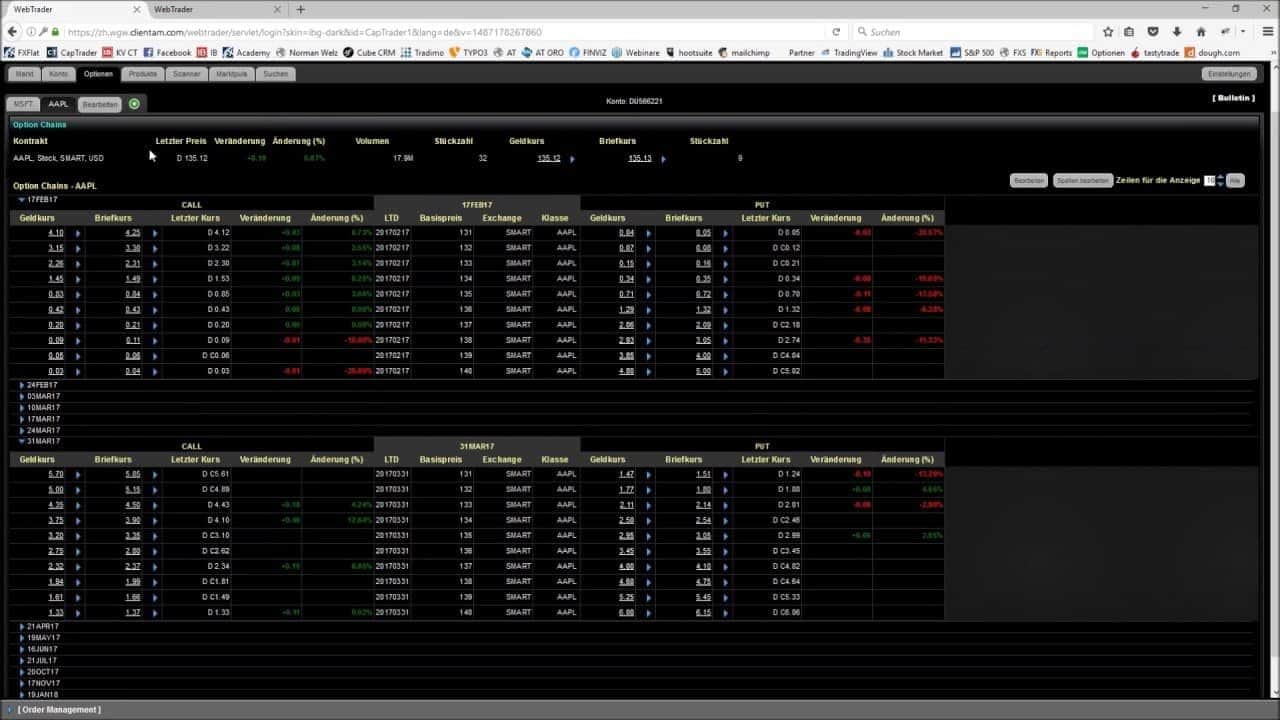
Task: Click Bearbeiten button next to AAPL tab
Action: 100,104
